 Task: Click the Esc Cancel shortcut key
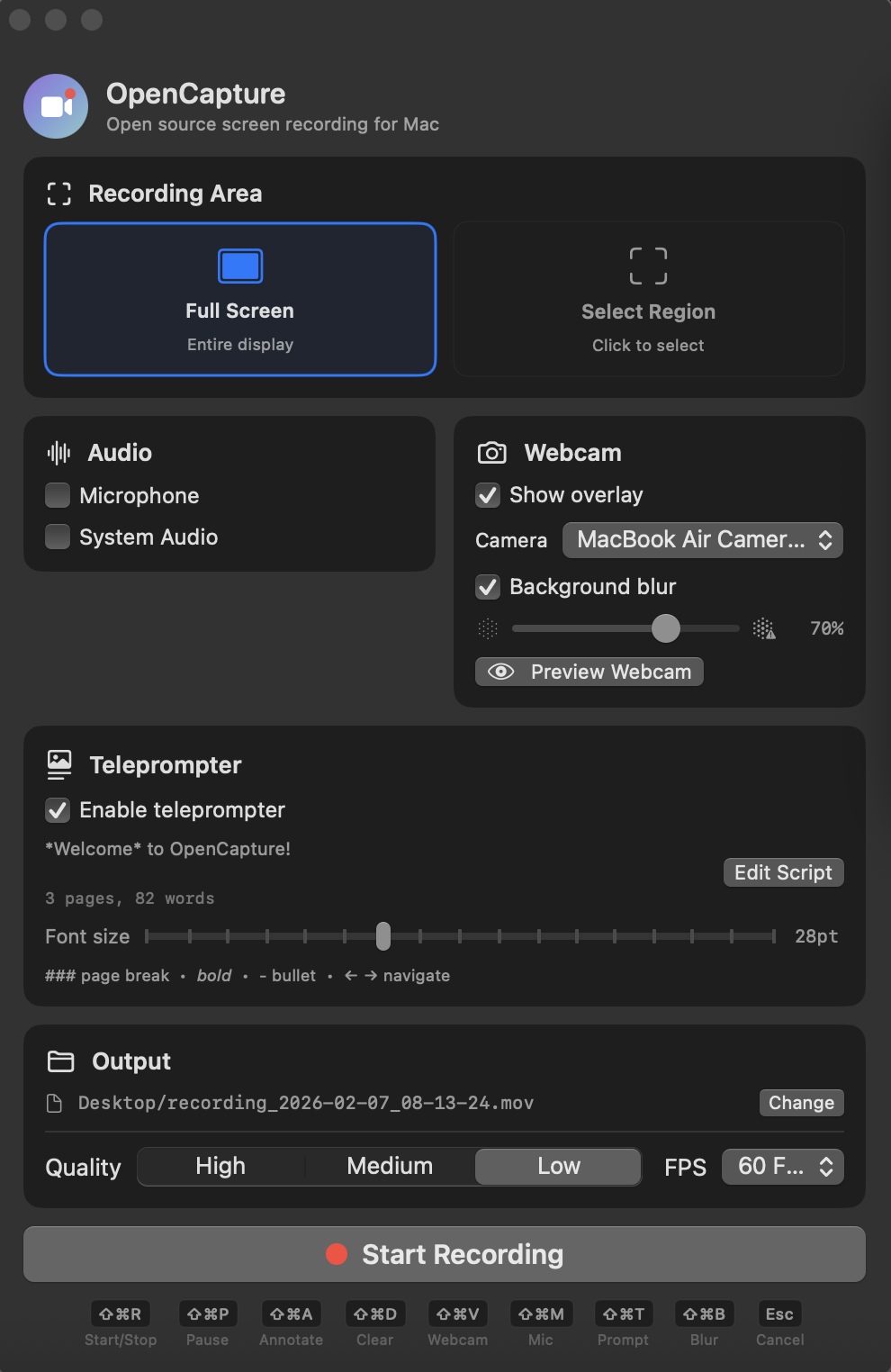(x=779, y=1314)
